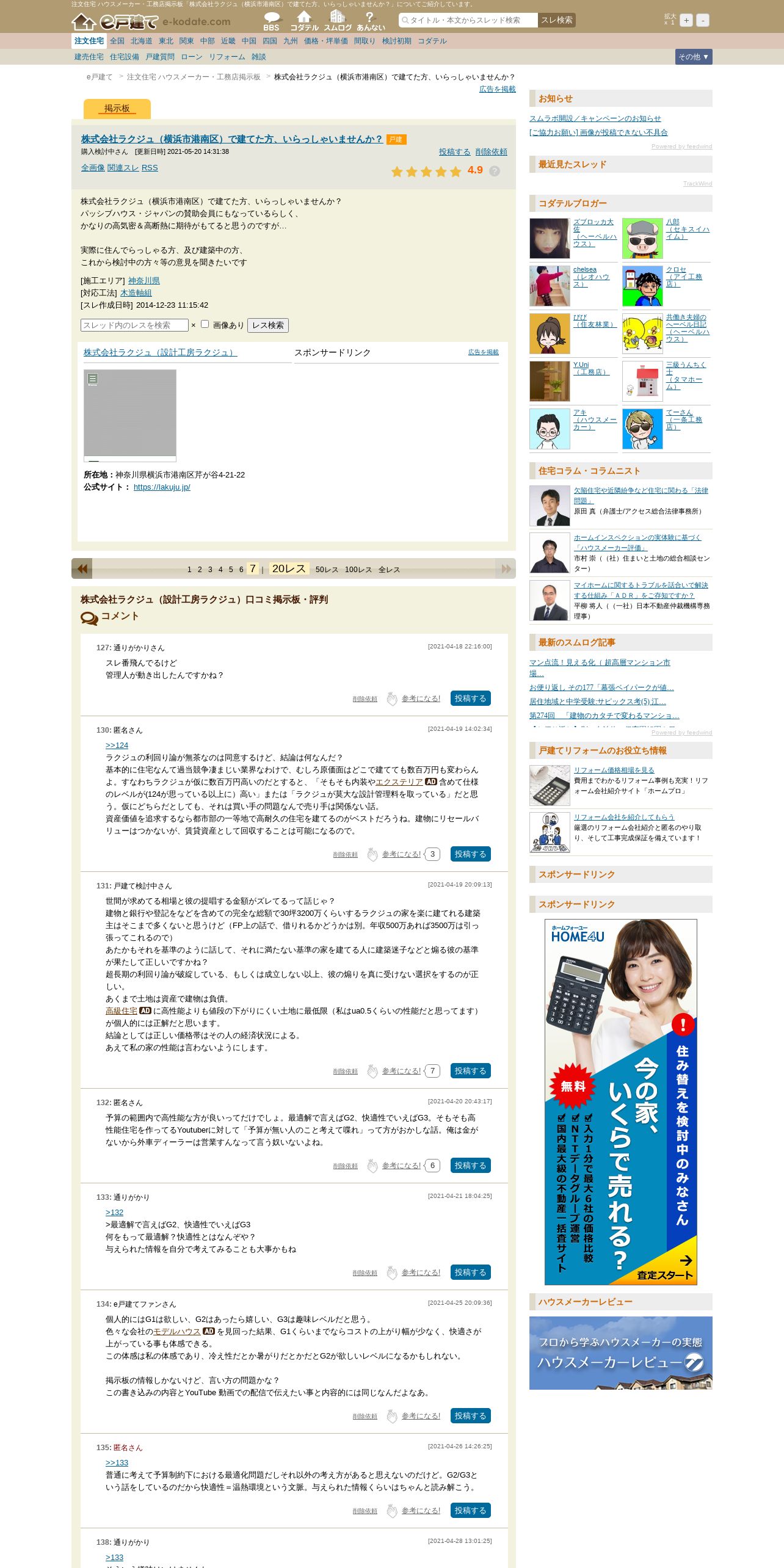Click clap icon on comment 130
Viewport: 784px width, 1568px height.
[x=372, y=855]
